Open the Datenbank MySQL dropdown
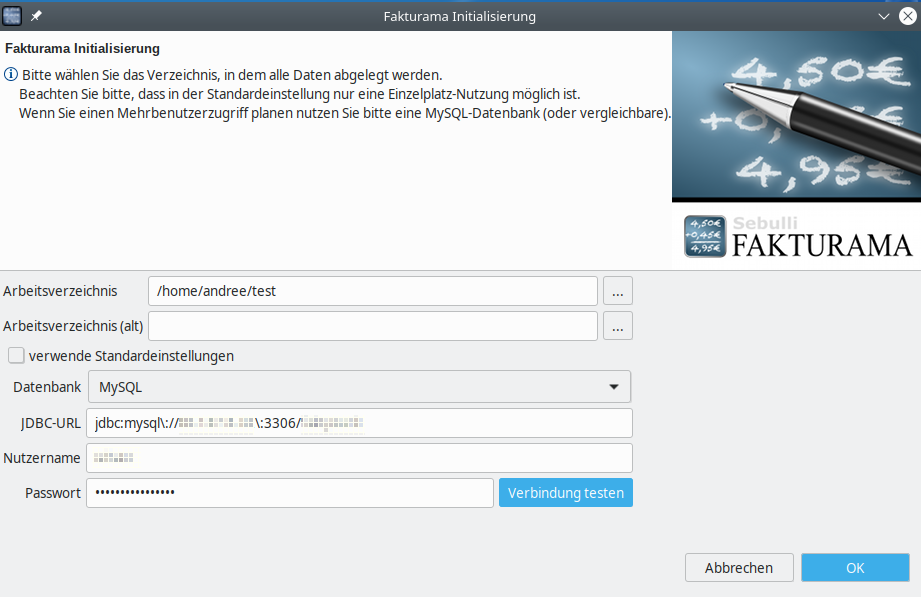The image size is (921, 597). point(359,387)
